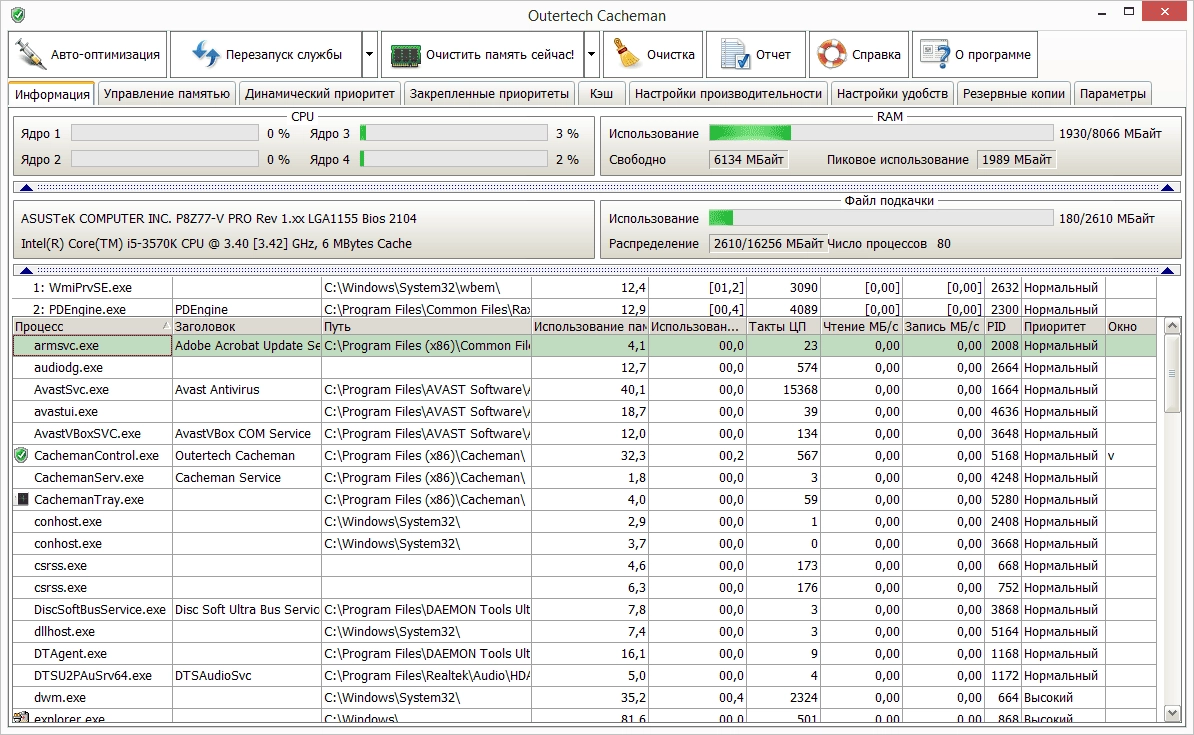
Task: Click the process list vertical scrollbar thumb
Action: pyautogui.click(x=1173, y=373)
